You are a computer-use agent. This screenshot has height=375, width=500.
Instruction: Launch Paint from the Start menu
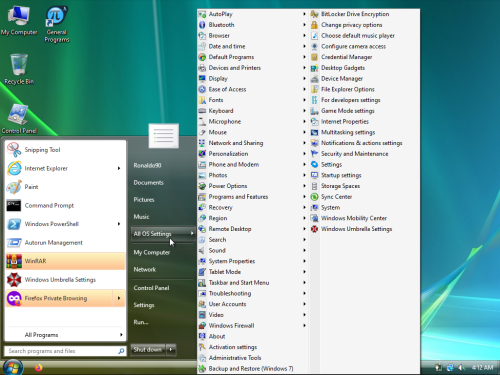coord(65,187)
